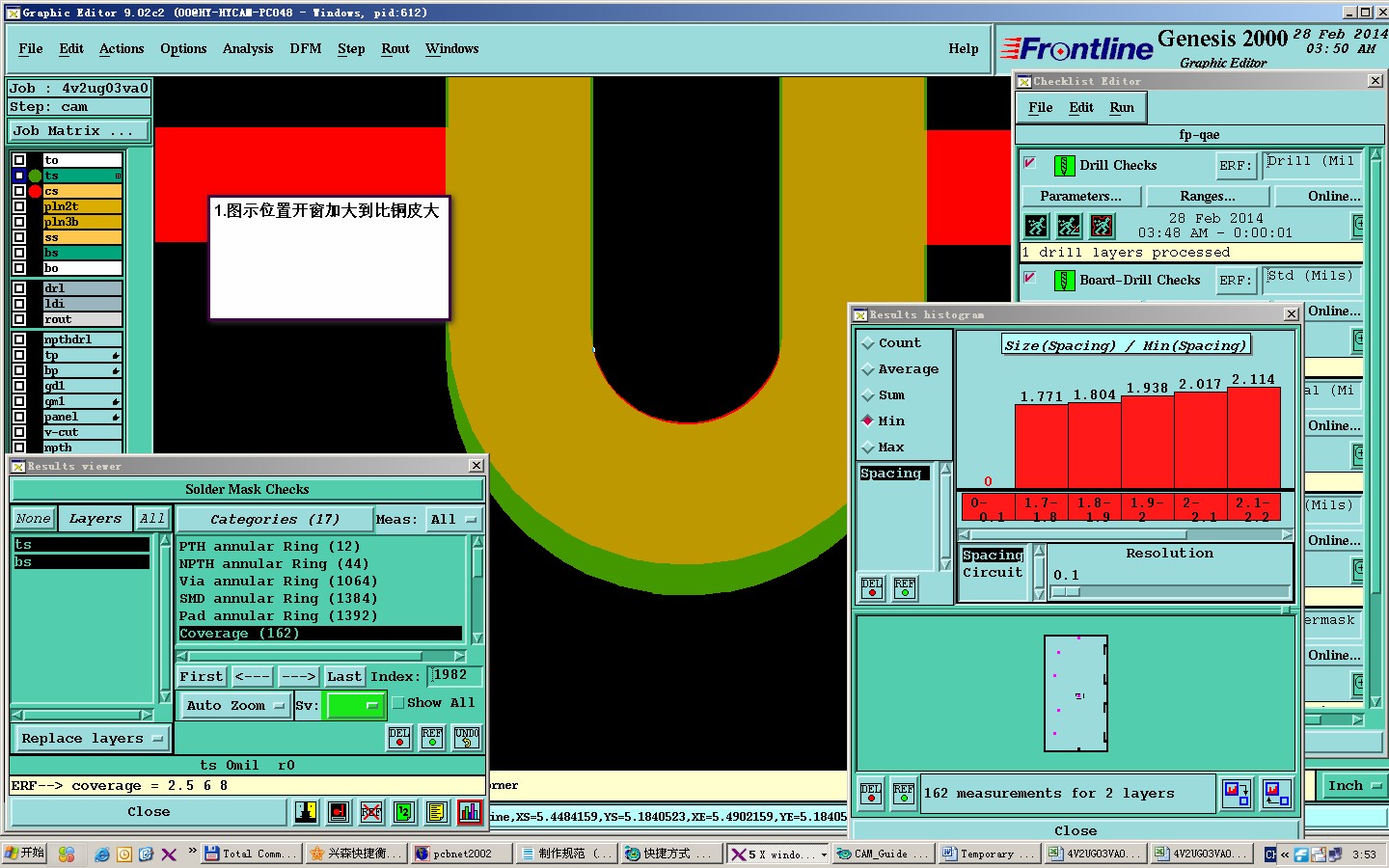Open Sv green color dropdown
The width and height of the screenshot is (1389, 868).
coord(355,706)
